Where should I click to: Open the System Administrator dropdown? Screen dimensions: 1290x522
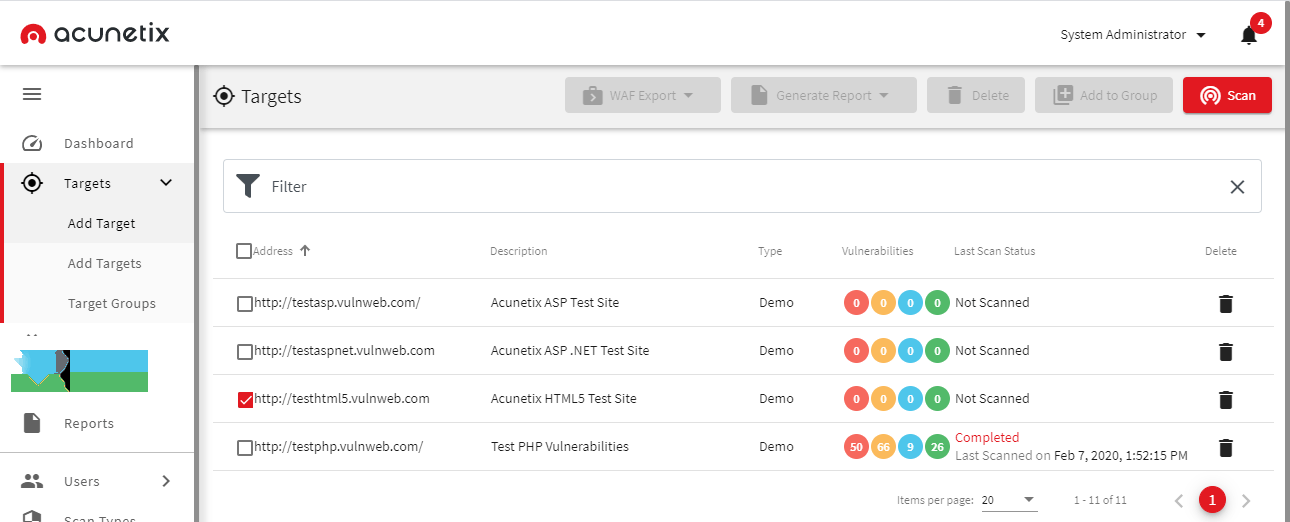click(x=1133, y=35)
